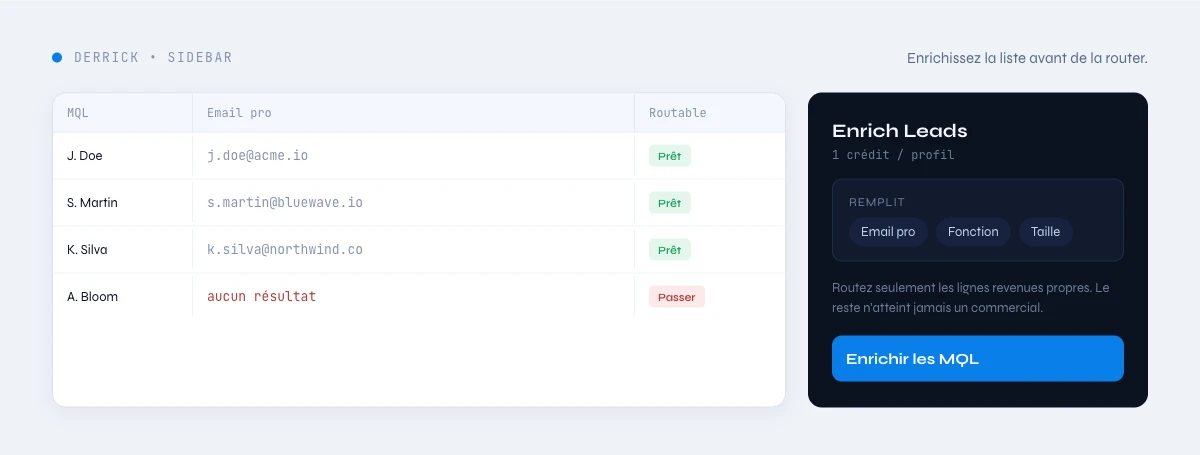Image resolution: width=1200 pixels, height=455 pixels.
Task: Select the Fonction chip
Action: (973, 232)
